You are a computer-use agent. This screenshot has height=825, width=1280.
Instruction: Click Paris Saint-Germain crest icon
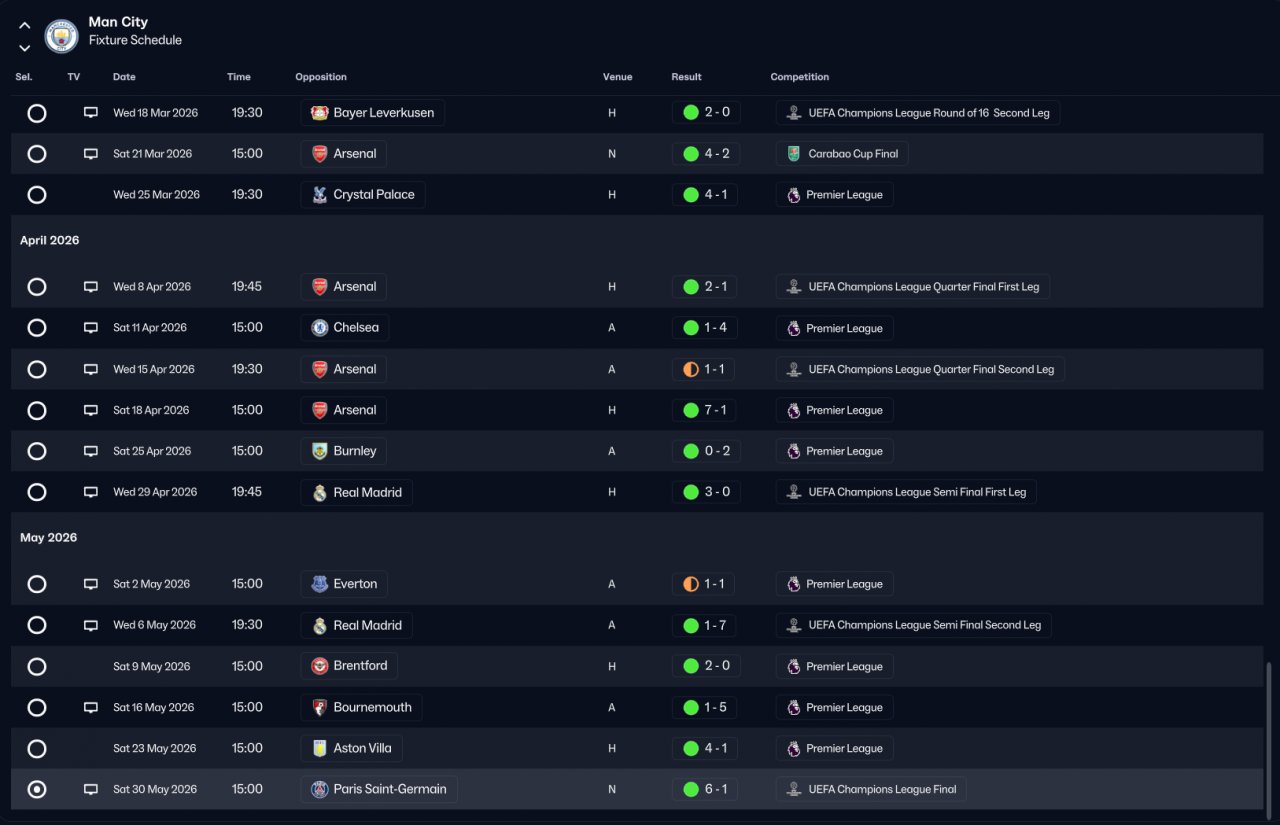pos(319,790)
